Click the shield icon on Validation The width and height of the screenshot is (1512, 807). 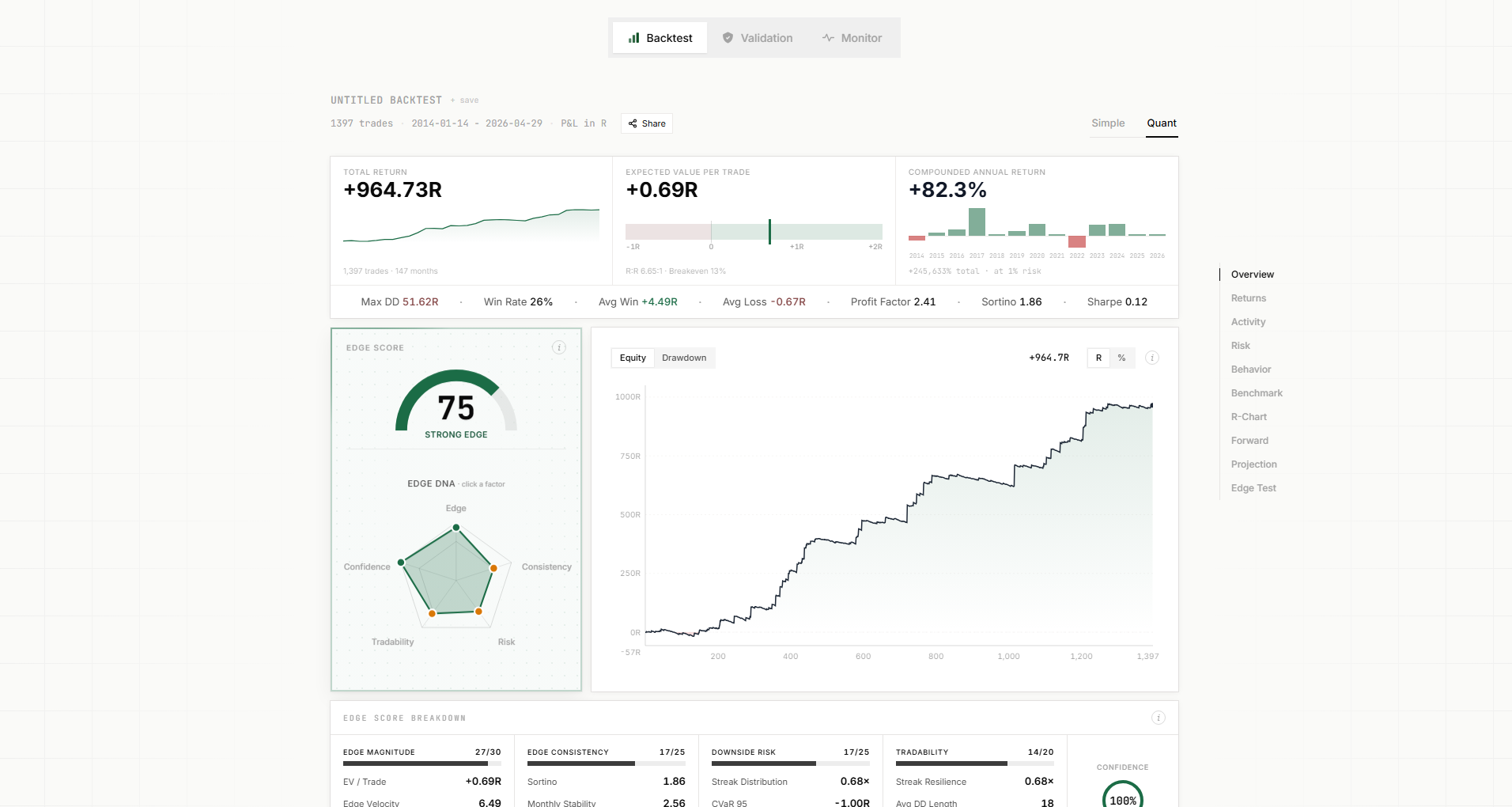point(728,38)
